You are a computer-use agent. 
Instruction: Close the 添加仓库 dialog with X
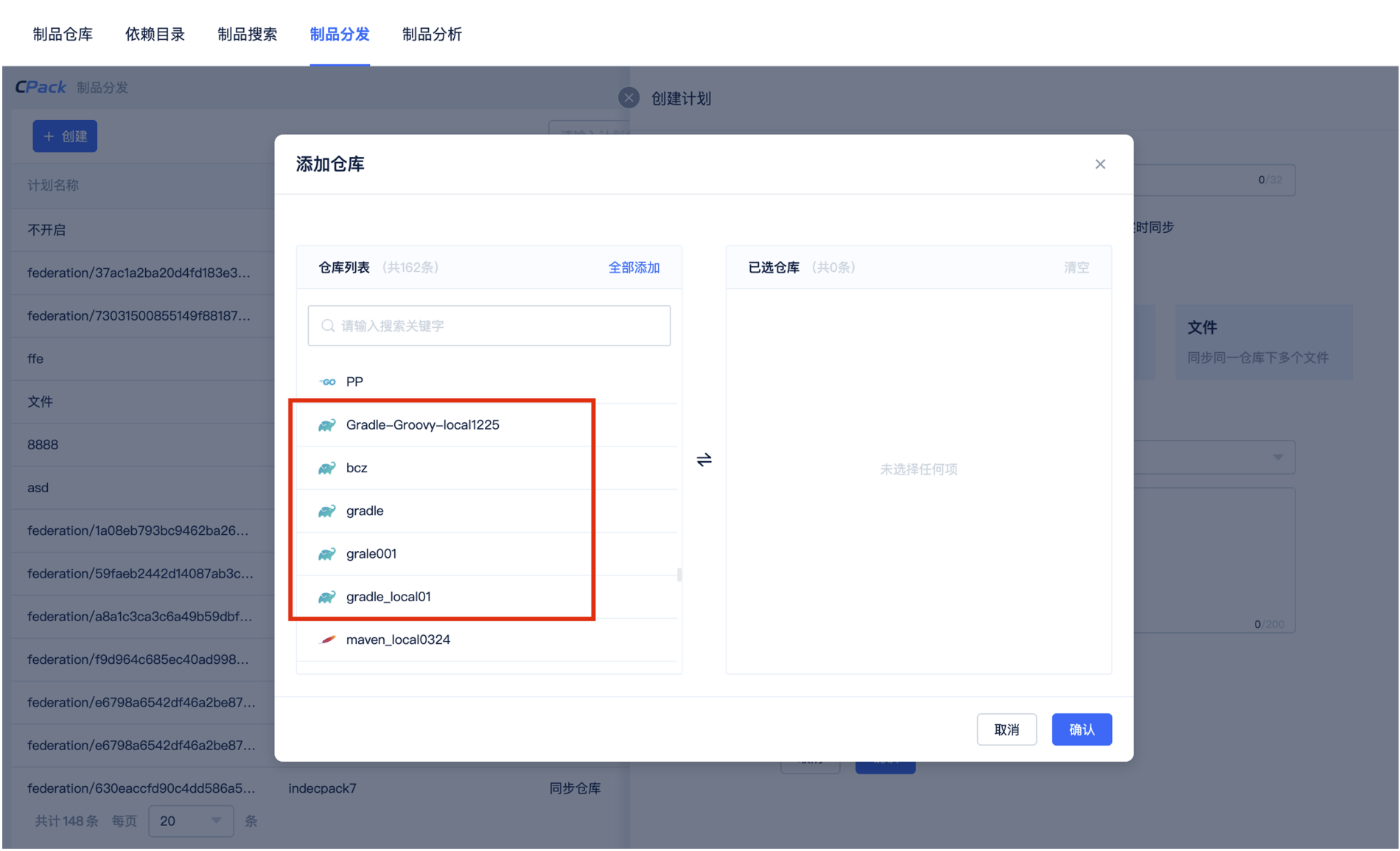tap(1100, 164)
